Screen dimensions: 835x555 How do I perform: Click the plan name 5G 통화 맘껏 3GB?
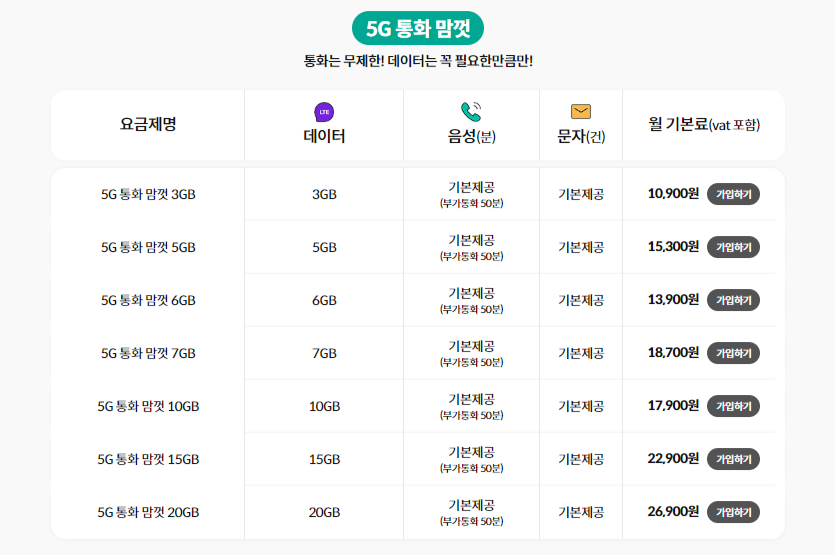click(148, 194)
